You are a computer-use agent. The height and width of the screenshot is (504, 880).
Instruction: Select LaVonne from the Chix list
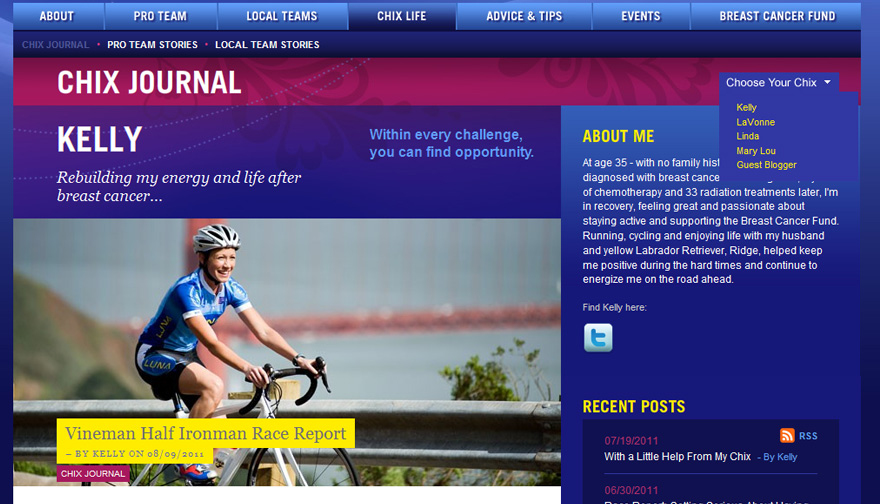(755, 122)
